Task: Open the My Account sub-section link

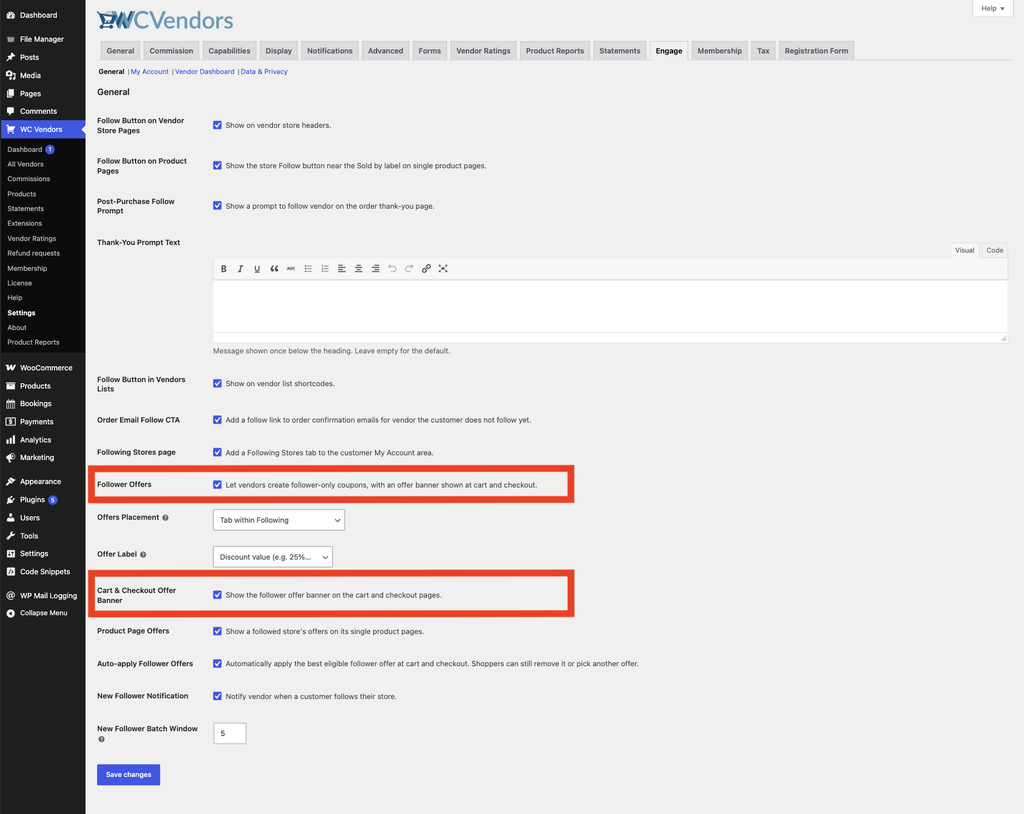Action: click(150, 72)
